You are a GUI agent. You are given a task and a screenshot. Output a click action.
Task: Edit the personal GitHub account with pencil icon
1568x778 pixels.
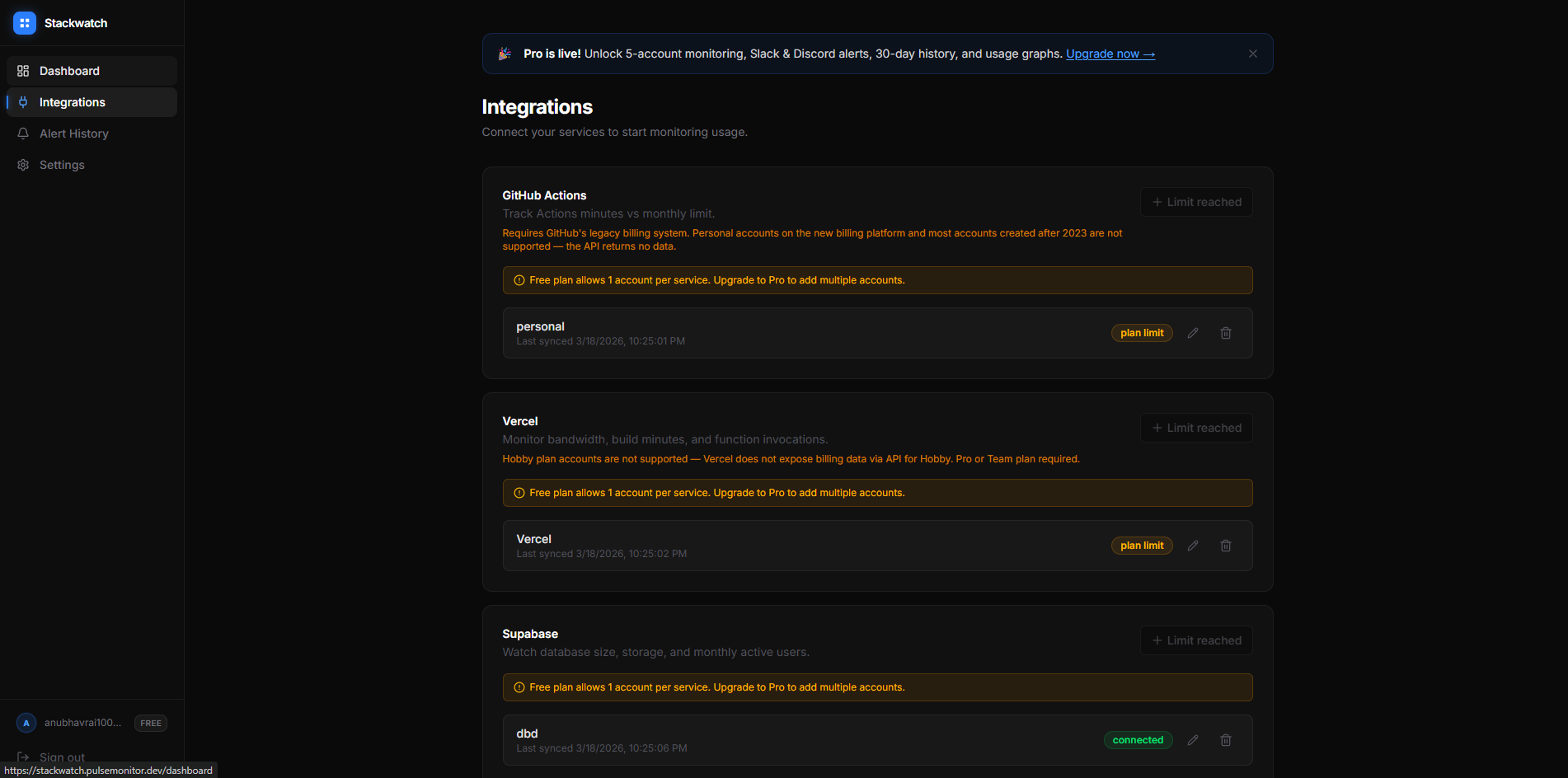click(x=1193, y=332)
